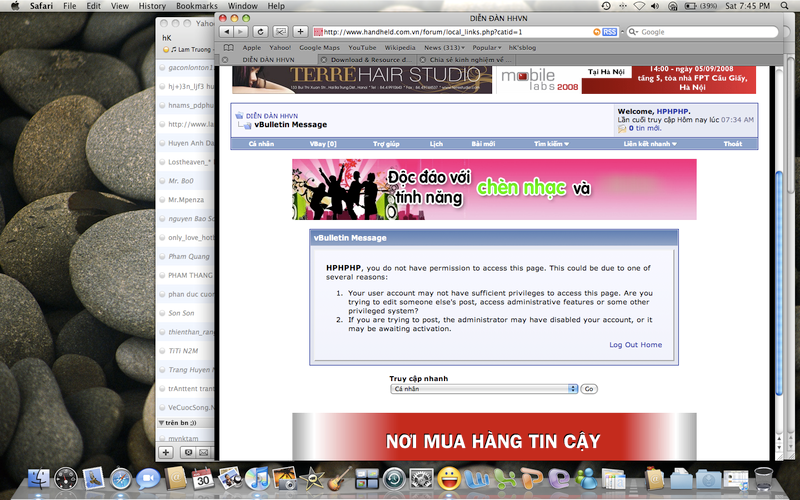Open the DIỄN ĐÀN HHVN breadcrumb link
800x500 pixels.
[272, 116]
